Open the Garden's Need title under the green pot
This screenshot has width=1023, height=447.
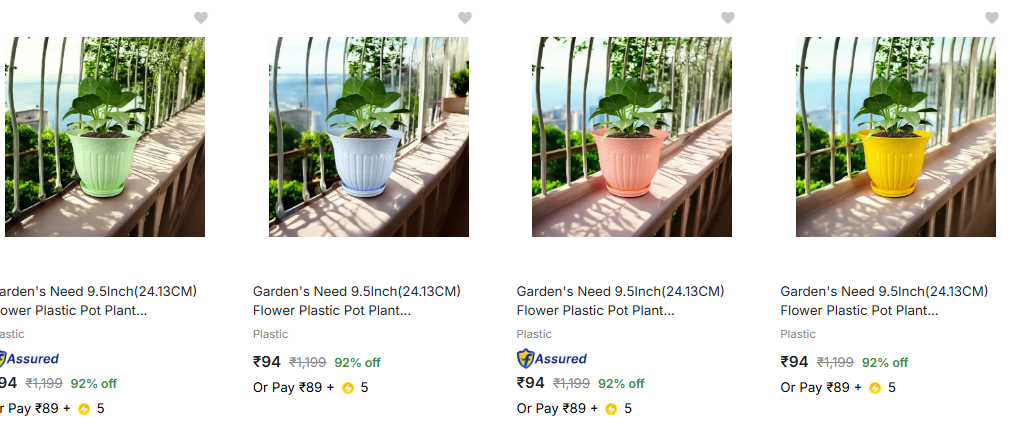click(95, 301)
